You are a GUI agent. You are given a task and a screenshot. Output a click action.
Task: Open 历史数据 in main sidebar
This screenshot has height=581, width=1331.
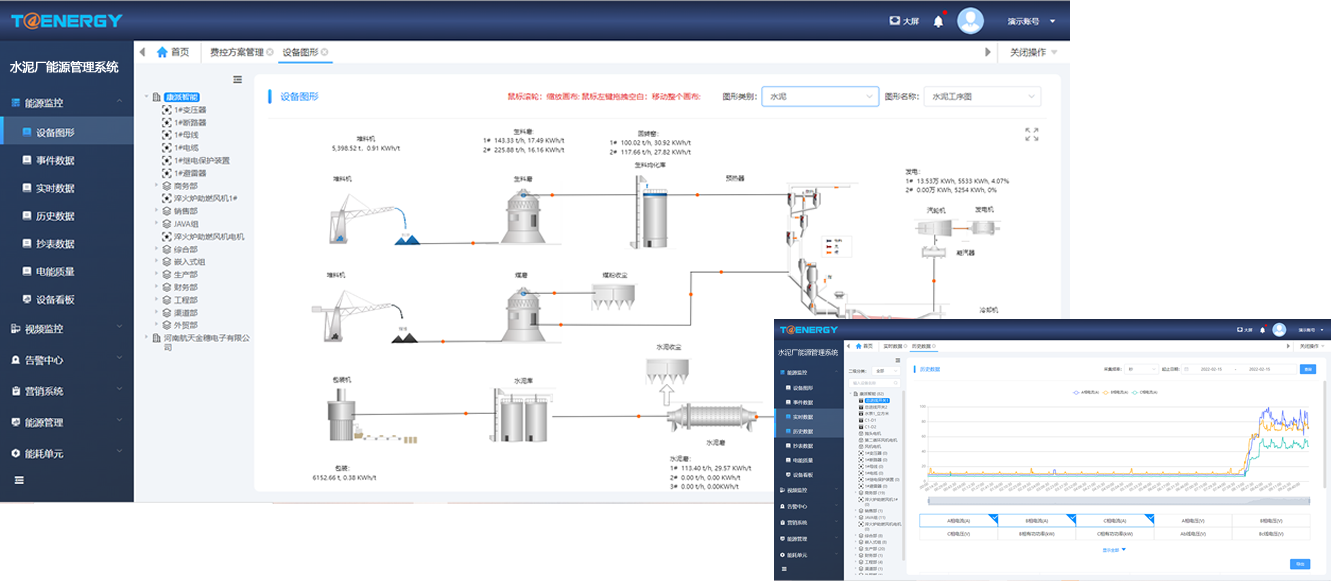coord(66,216)
